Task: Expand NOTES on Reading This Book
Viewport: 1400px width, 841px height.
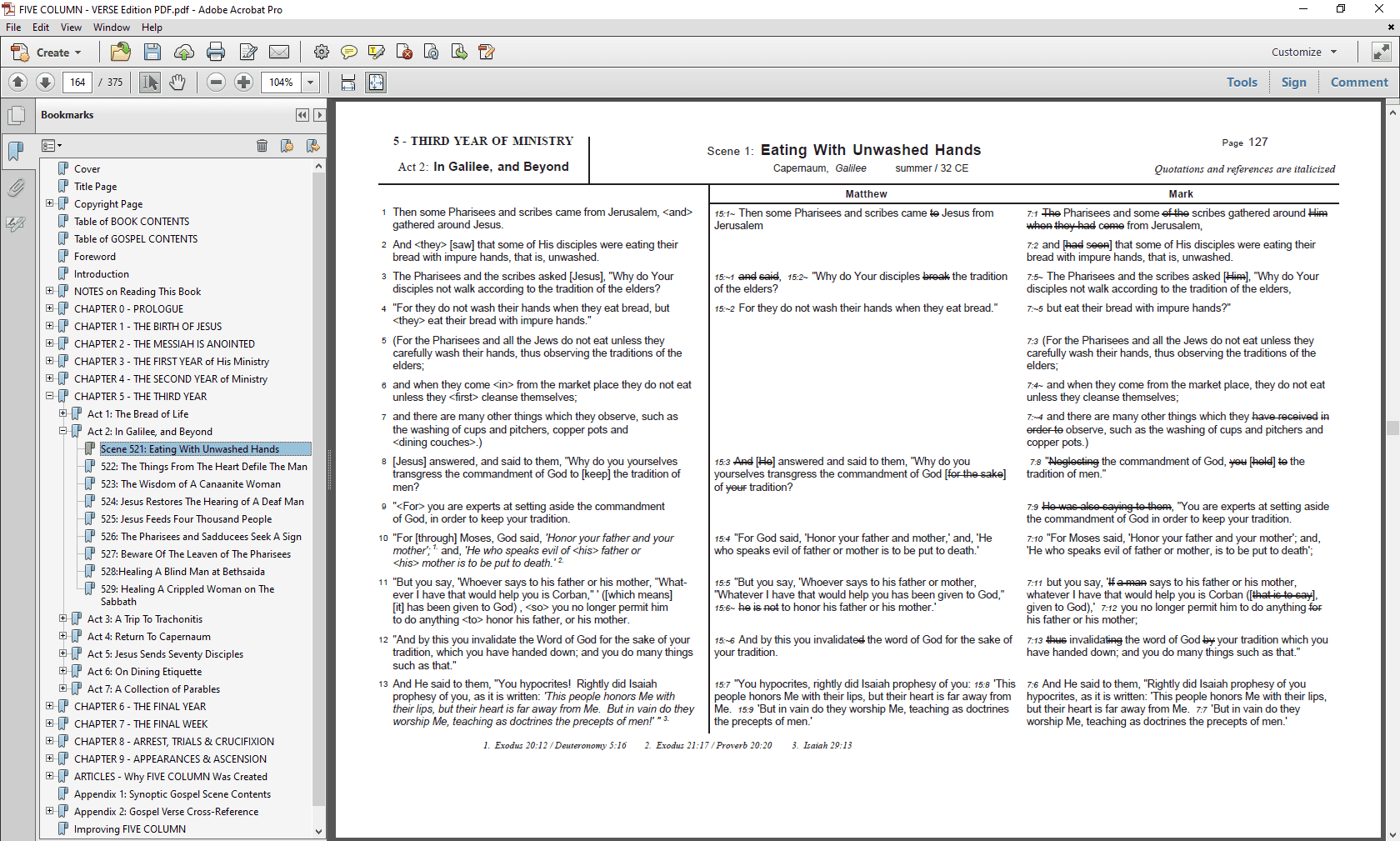Action: 49,291
